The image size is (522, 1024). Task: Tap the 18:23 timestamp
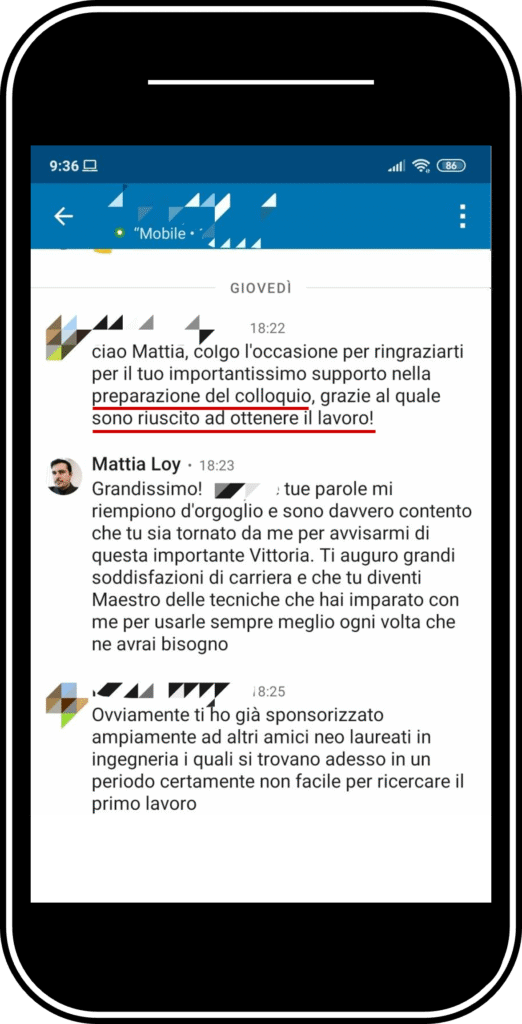click(216, 466)
